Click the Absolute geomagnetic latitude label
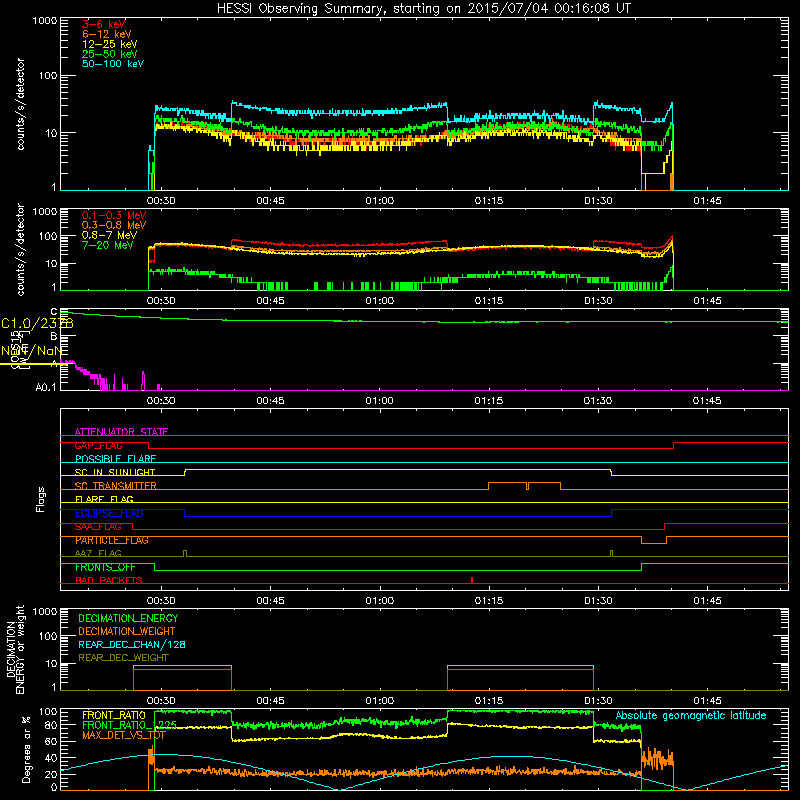 pyautogui.click(x=691, y=716)
